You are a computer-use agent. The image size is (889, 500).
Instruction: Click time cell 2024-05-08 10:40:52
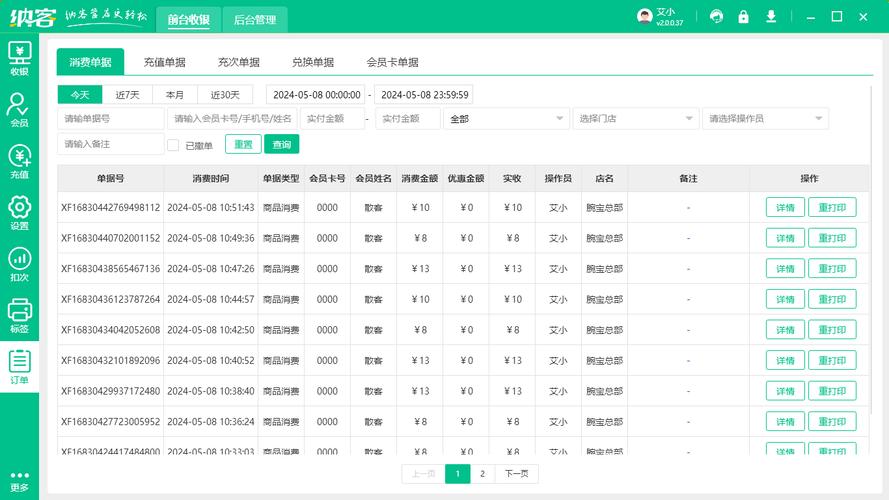210,361
